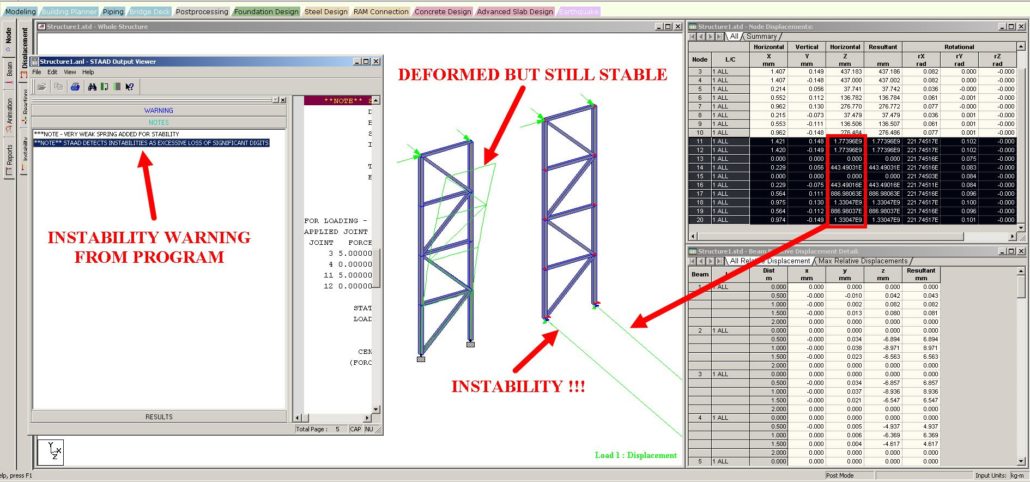The height and width of the screenshot is (482, 1030).
Task: Click node 11 row header in displacements table
Action: [700, 141]
